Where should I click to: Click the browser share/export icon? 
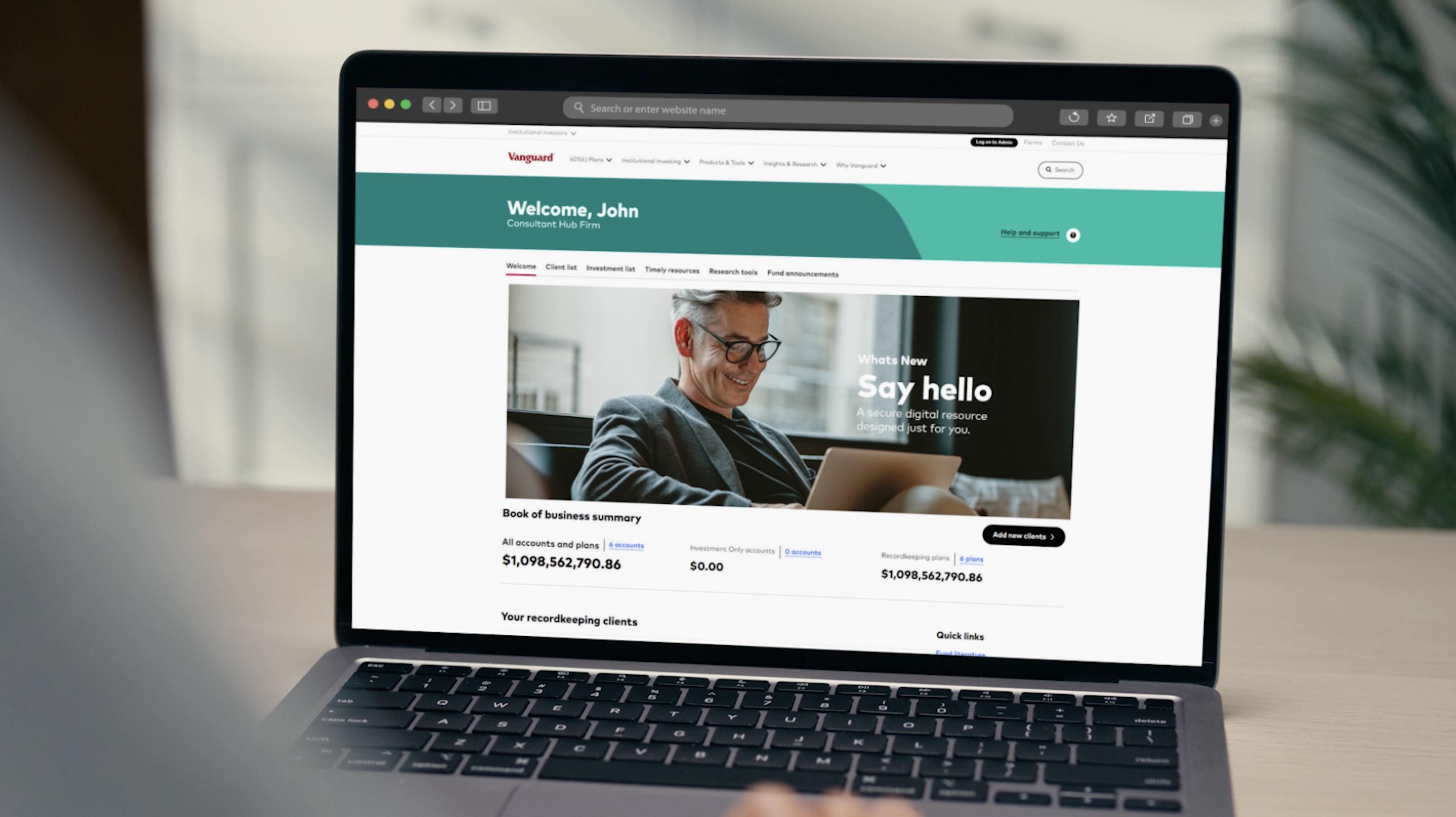click(x=1150, y=117)
